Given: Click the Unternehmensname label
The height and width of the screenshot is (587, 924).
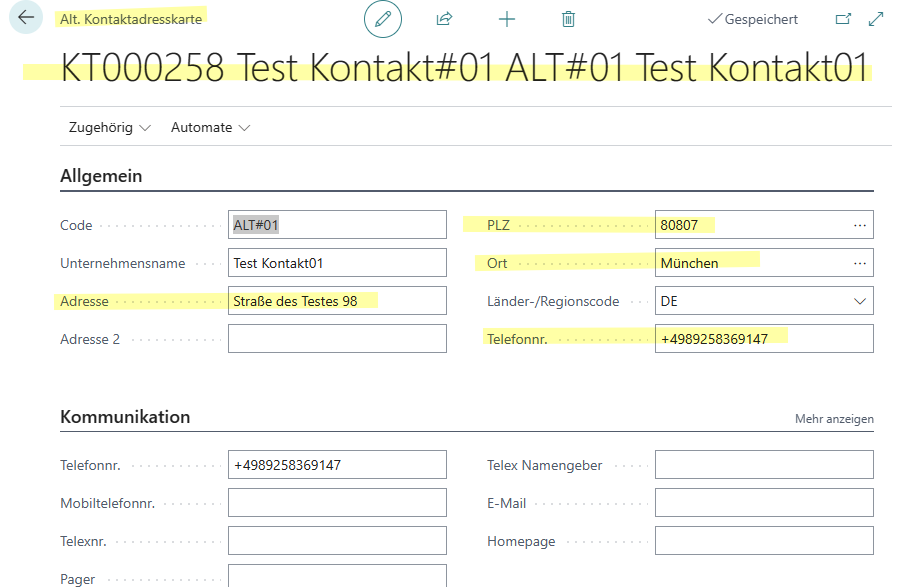Looking at the screenshot, I should pyautogui.click(x=123, y=263).
